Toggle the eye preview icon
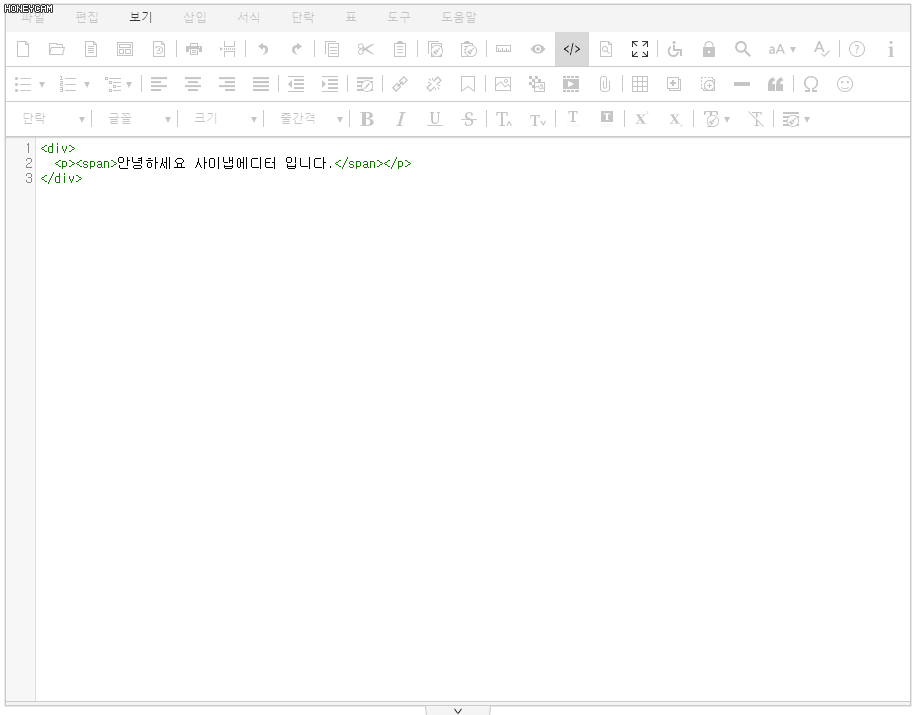This screenshot has width=915, height=715. (538, 49)
